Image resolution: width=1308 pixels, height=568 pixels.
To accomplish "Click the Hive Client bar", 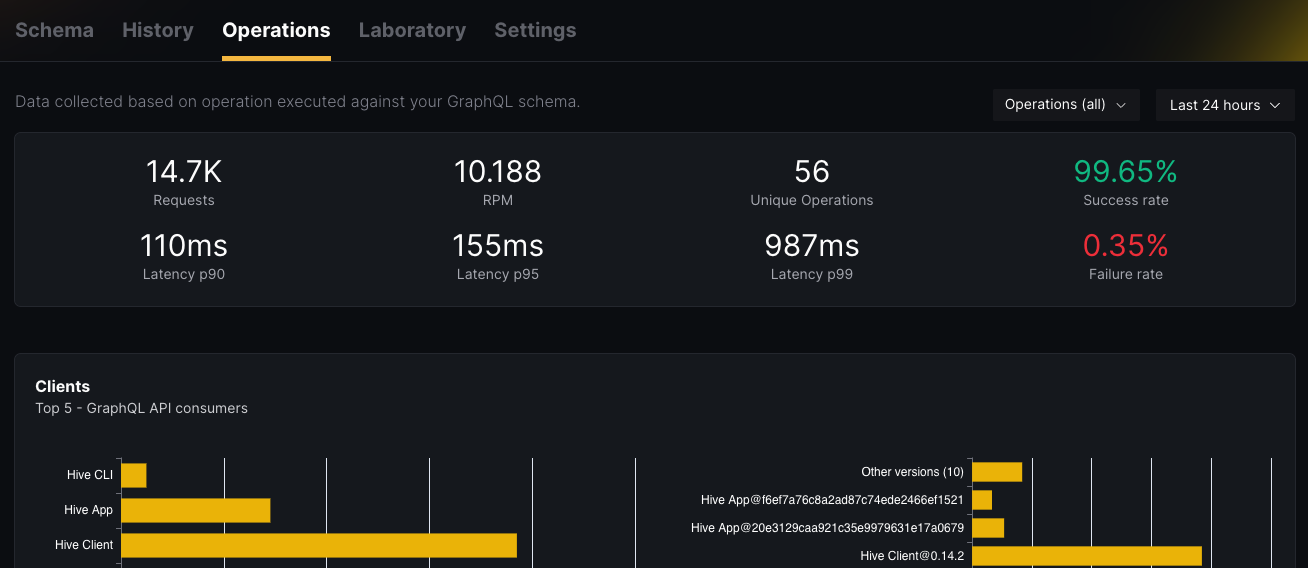I will point(318,545).
